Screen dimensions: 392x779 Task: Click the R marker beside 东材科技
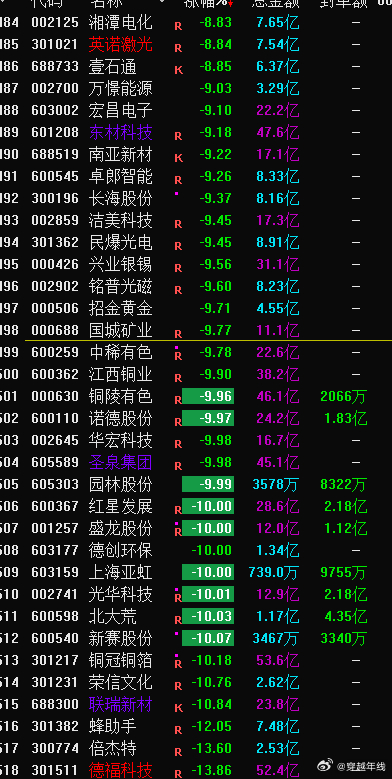pyautogui.click(x=178, y=136)
